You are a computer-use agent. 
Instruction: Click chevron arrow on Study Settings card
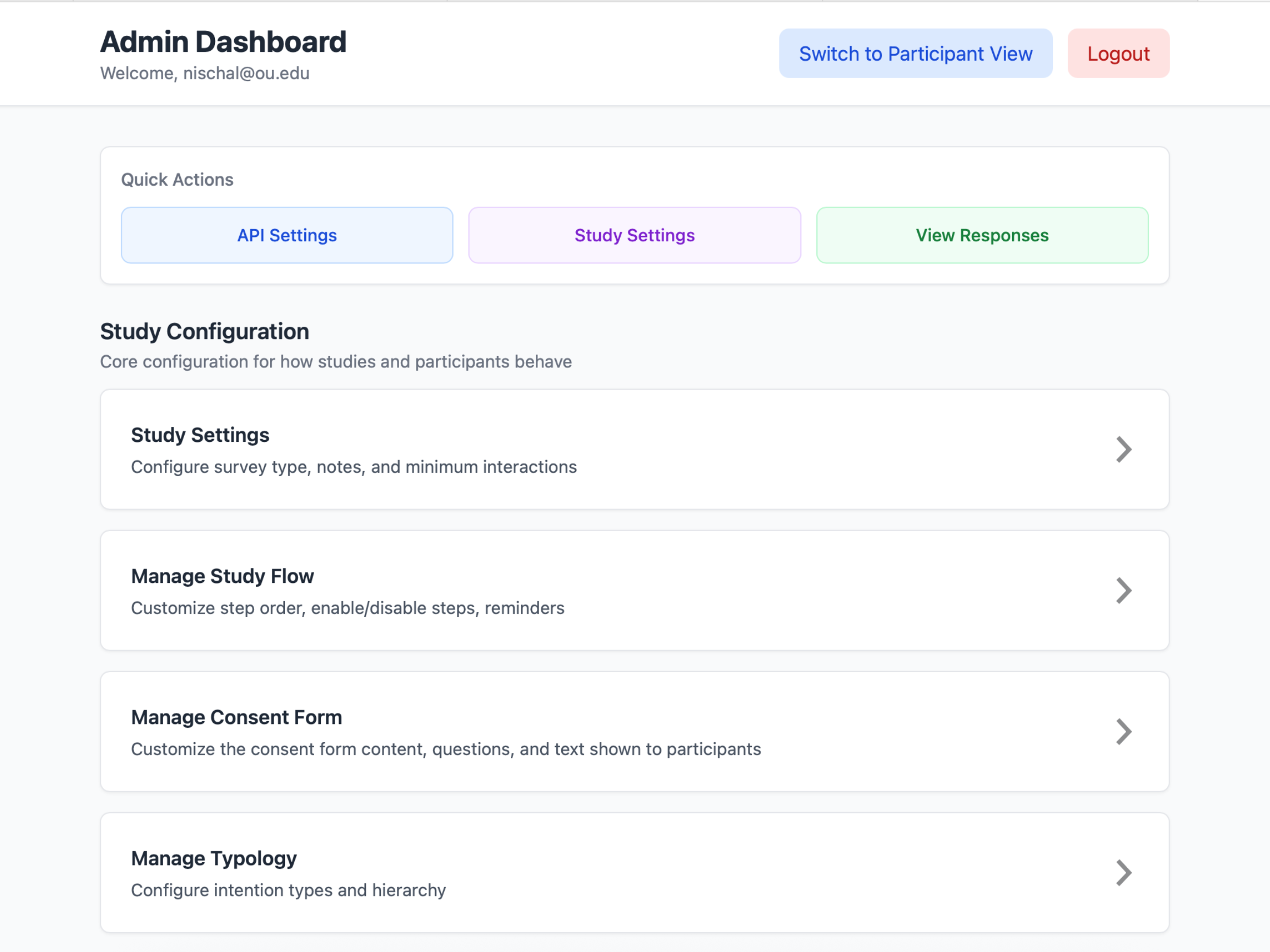point(1123,450)
